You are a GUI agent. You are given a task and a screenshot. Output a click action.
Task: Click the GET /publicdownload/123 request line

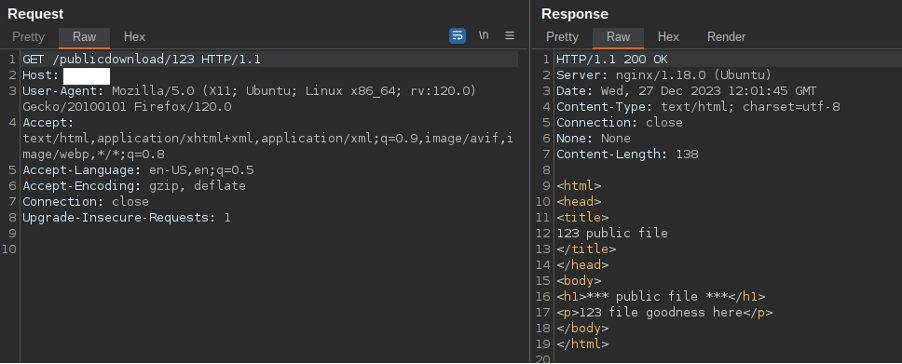pos(142,59)
